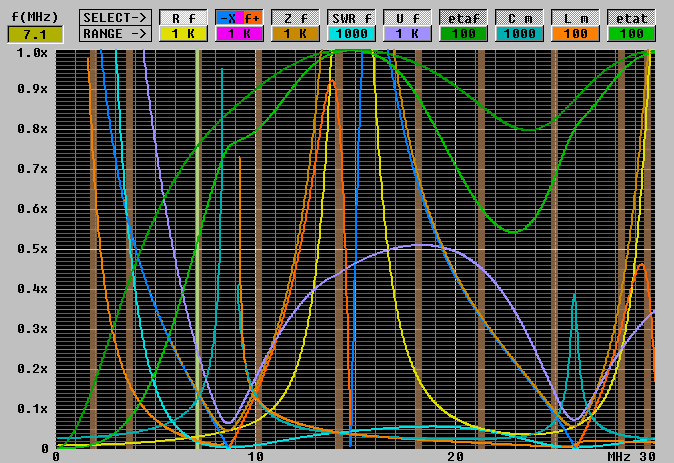This screenshot has height=463, width=674.
Task: Change the etat range value 100
Action: pyautogui.click(x=631, y=34)
